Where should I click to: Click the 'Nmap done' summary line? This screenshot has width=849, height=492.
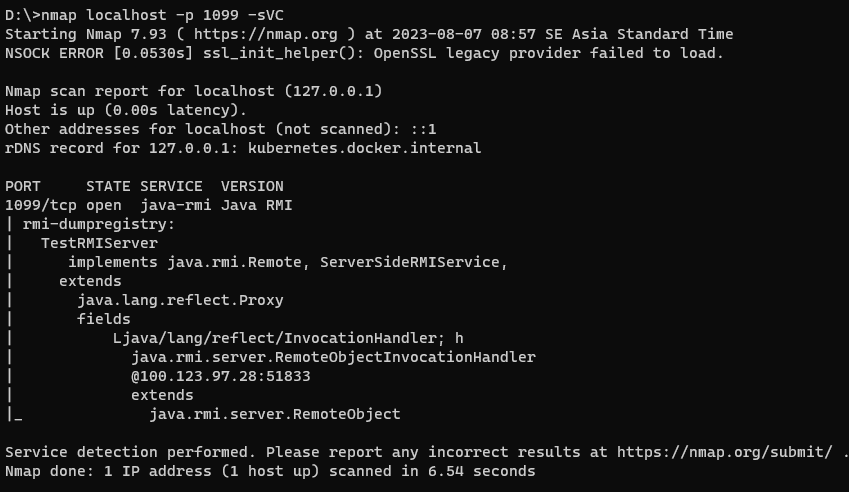tap(270, 471)
